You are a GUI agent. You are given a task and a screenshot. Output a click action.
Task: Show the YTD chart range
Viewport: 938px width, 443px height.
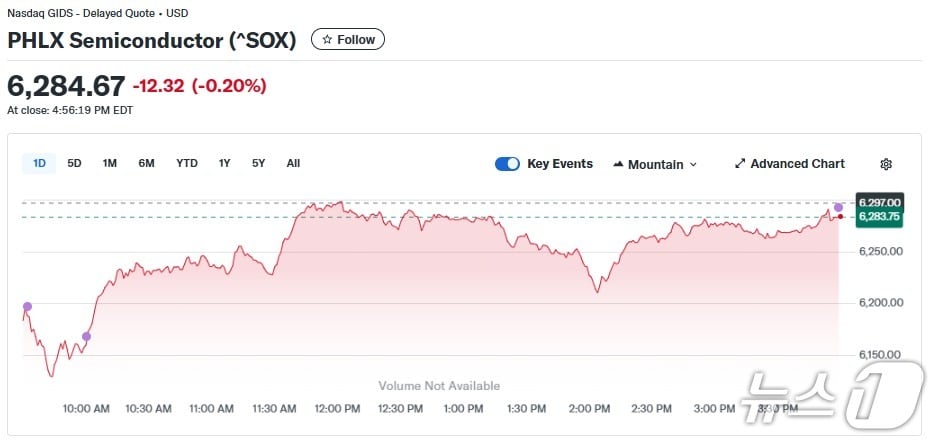[187, 163]
